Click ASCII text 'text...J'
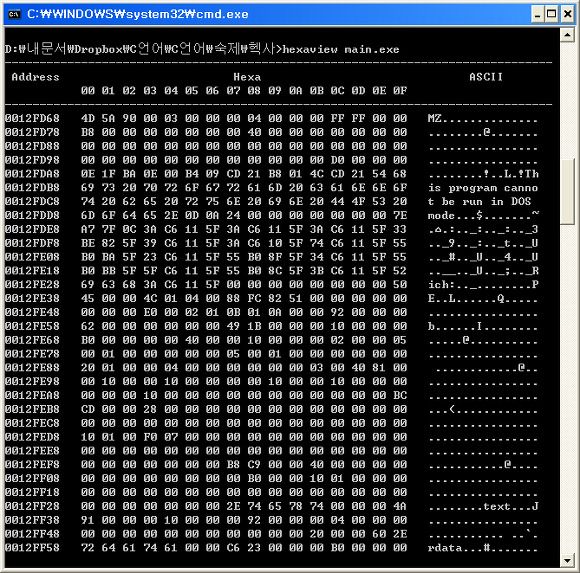The width and height of the screenshot is (580, 573). tap(511, 506)
